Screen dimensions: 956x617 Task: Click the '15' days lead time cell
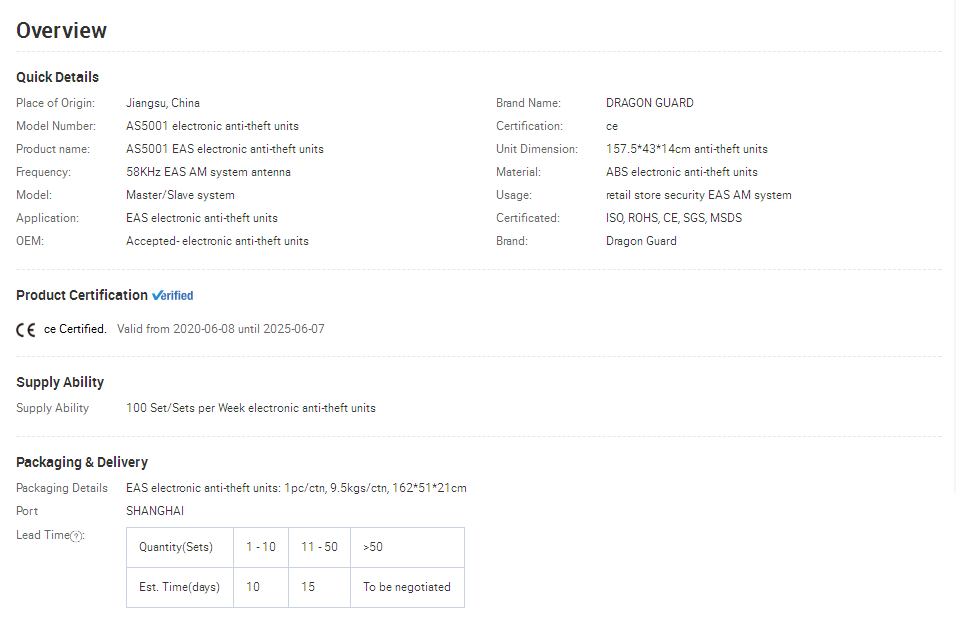(319, 588)
